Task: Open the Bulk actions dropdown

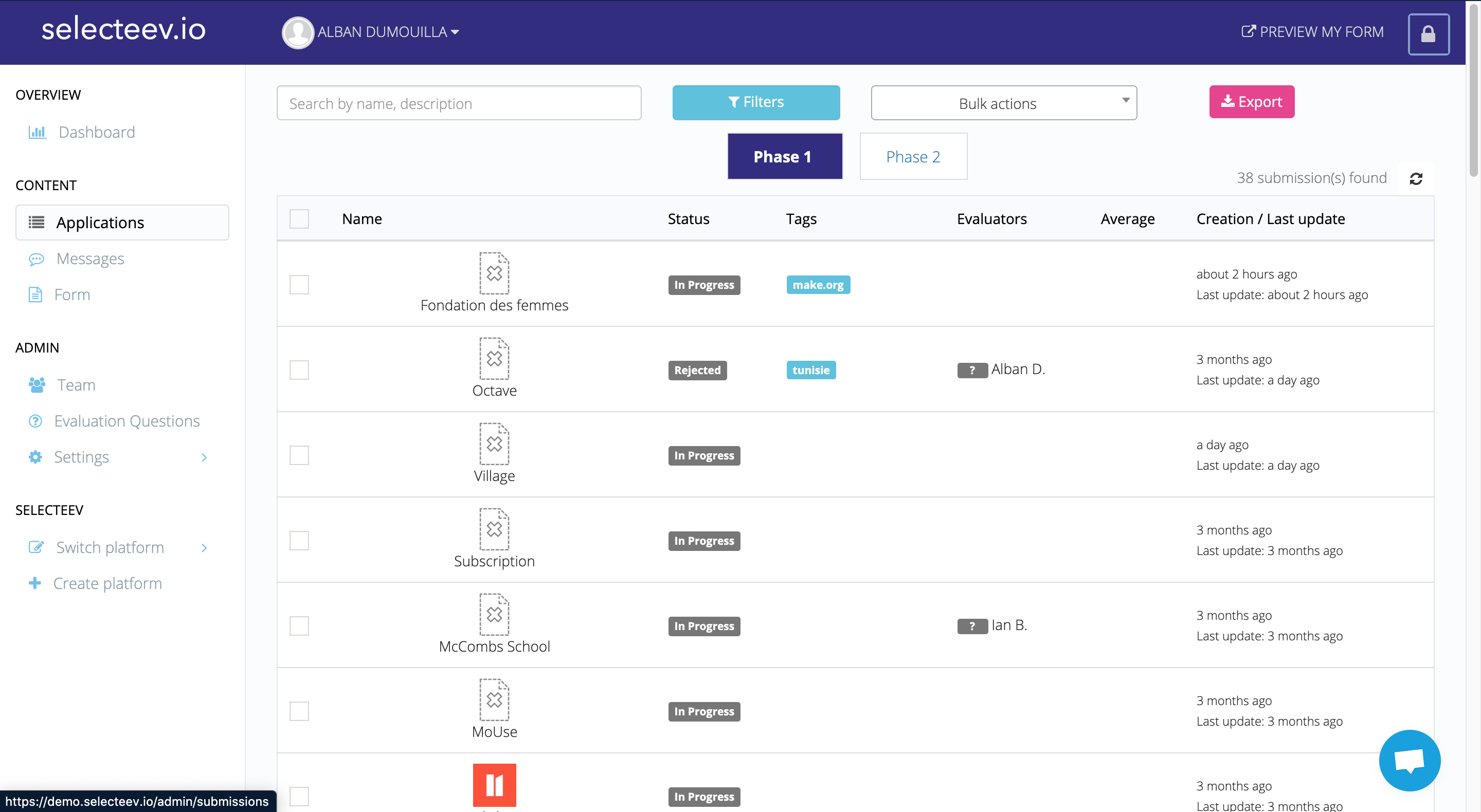Action: [1003, 103]
